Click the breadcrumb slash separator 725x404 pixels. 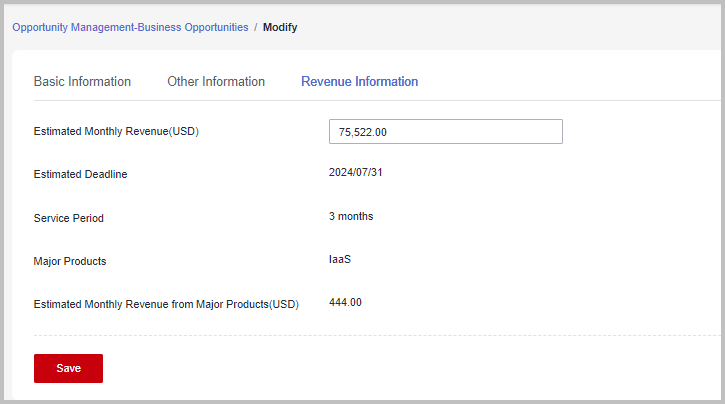pos(256,28)
